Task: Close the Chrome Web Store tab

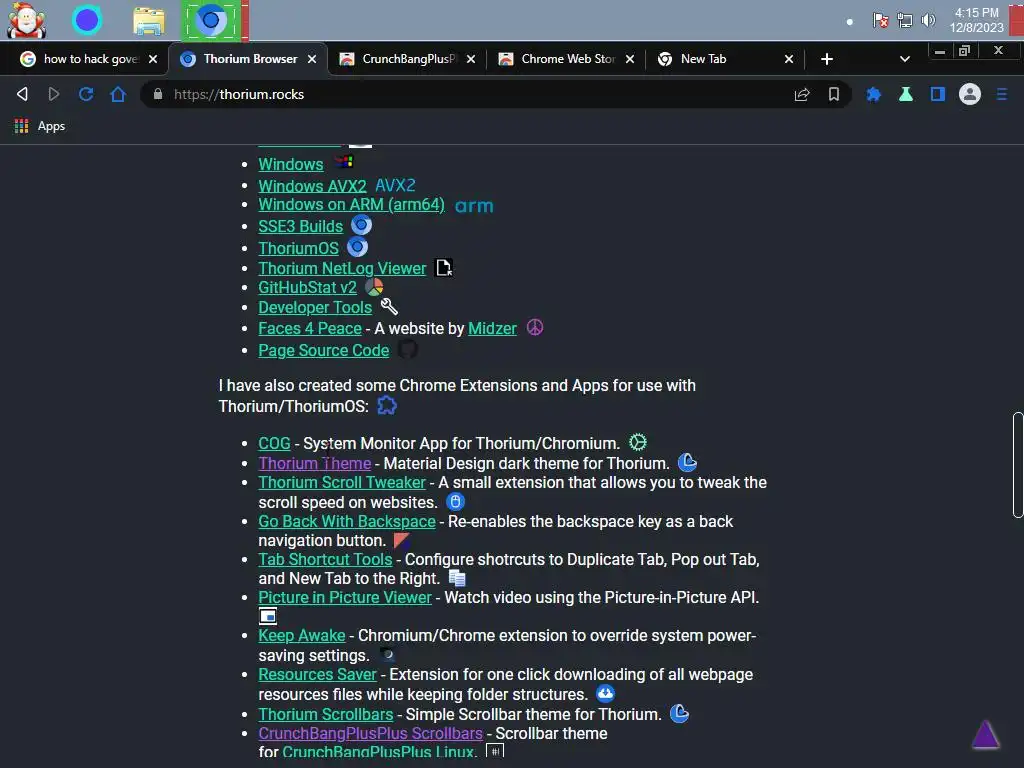Action: click(630, 59)
